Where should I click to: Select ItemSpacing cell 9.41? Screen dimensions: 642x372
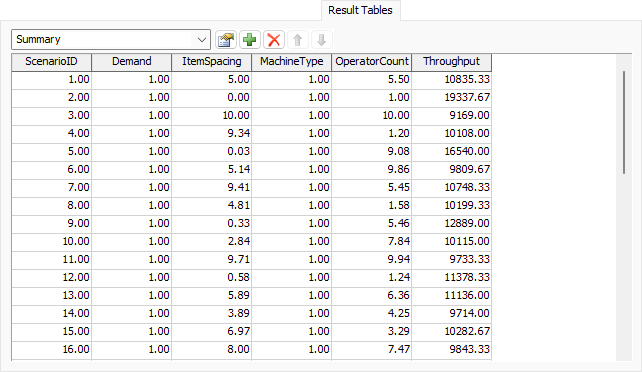pyautogui.click(x=212, y=187)
